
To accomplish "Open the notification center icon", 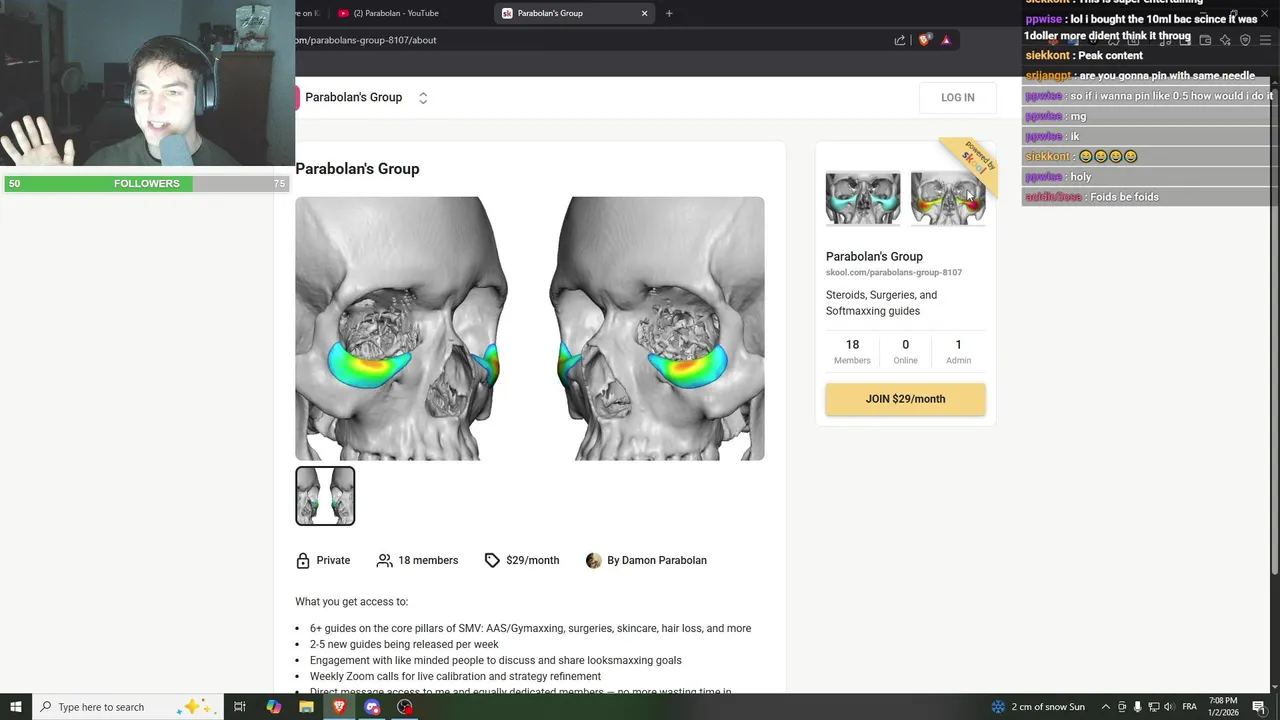I will tap(1259, 707).
